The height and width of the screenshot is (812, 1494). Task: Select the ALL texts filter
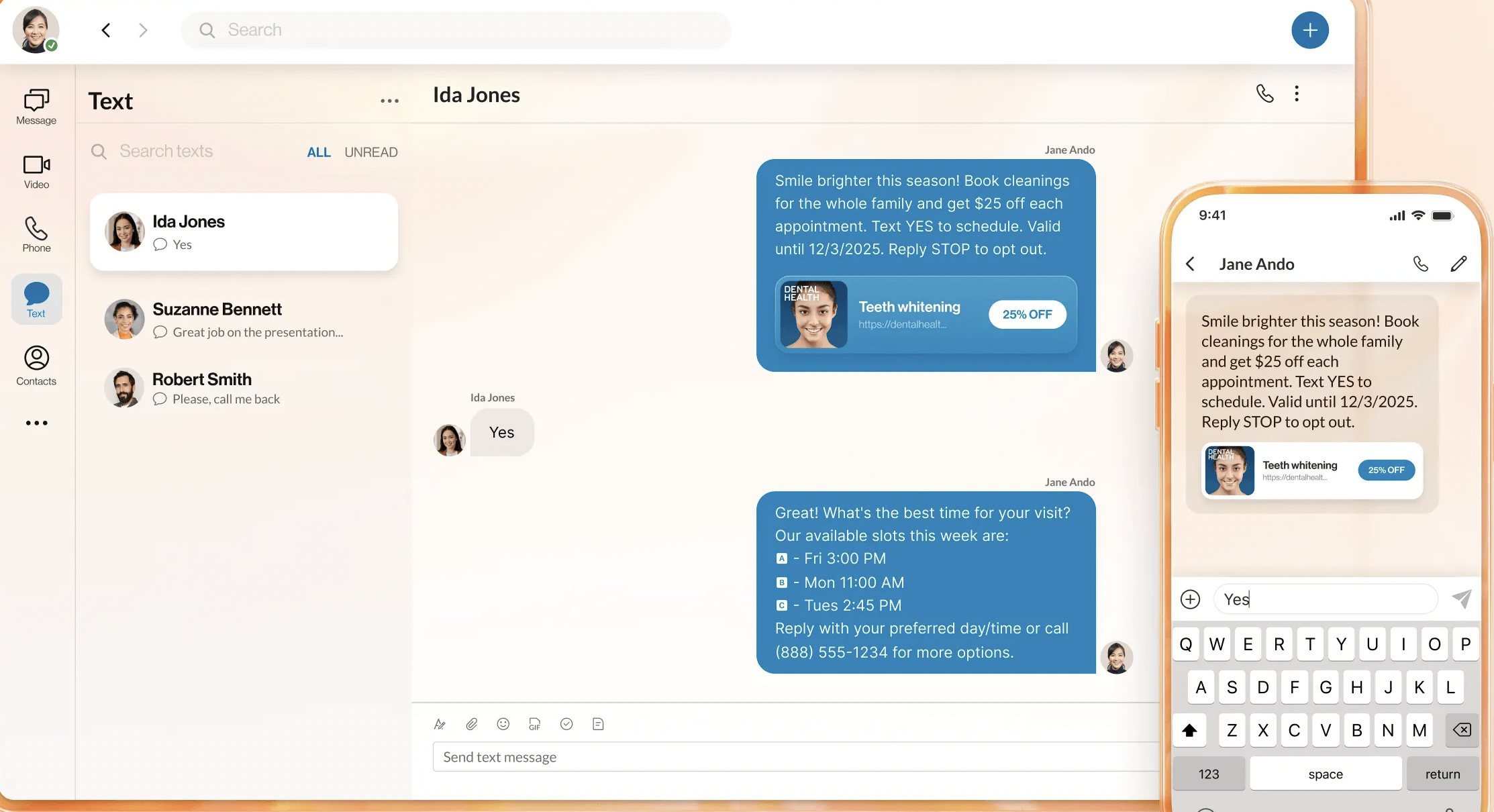click(x=319, y=152)
